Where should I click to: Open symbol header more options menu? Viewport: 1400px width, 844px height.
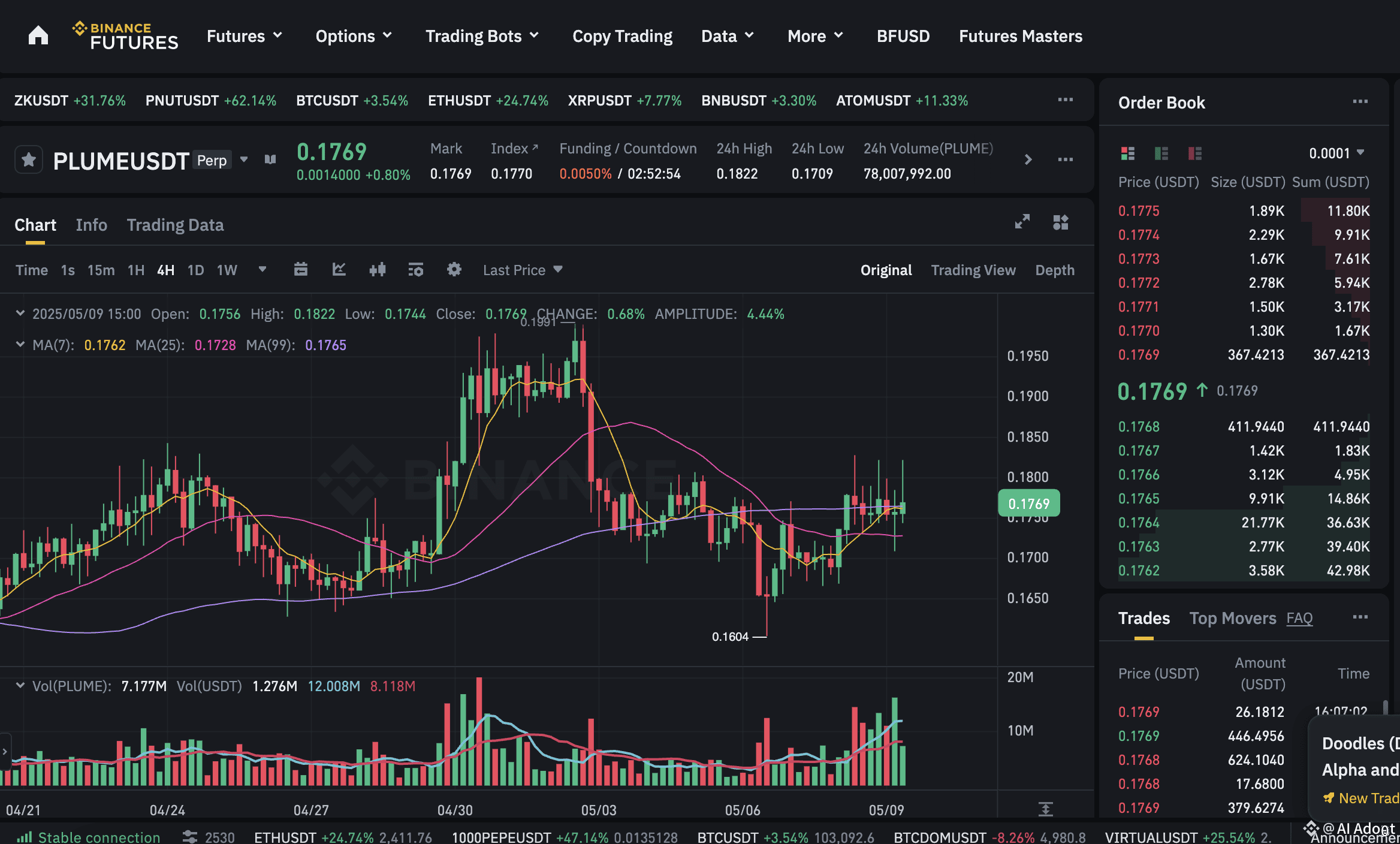pyautogui.click(x=1066, y=159)
